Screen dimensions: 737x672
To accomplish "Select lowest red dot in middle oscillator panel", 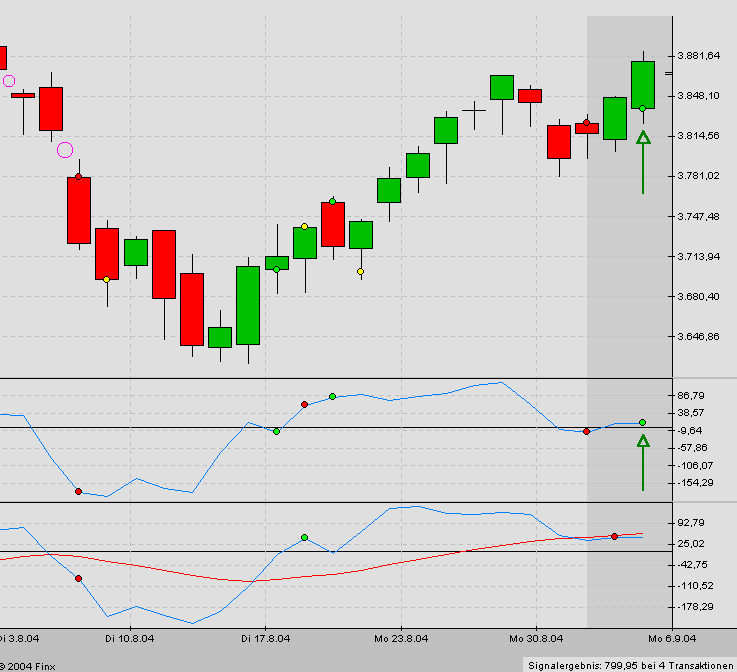I will coord(78,491).
